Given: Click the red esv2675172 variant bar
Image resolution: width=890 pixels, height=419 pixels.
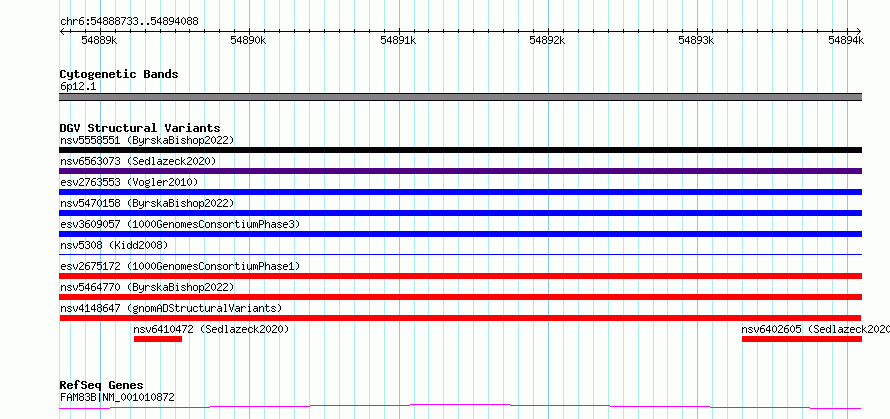Looking at the screenshot, I should [x=460, y=276].
